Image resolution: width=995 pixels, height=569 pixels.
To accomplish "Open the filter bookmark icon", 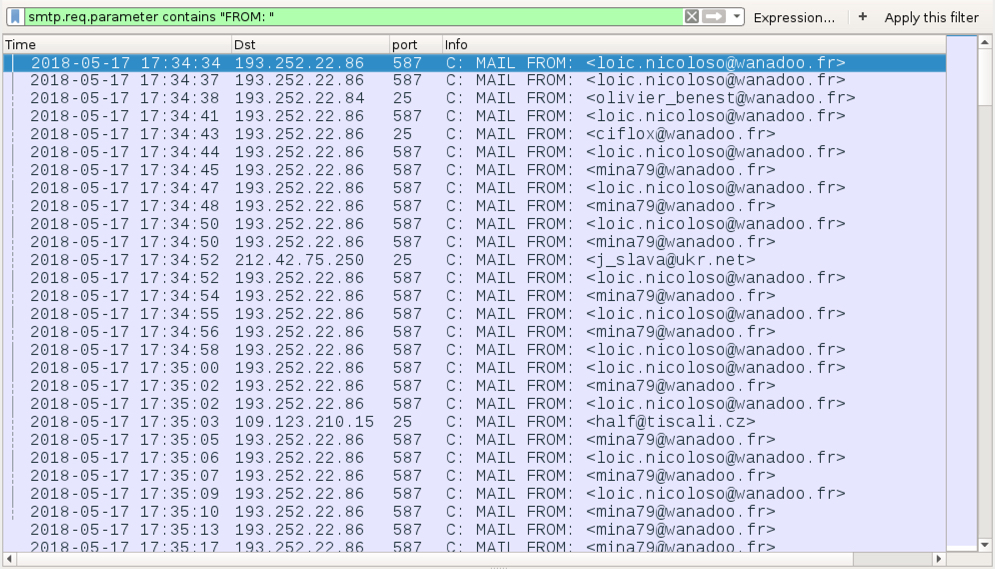I will coord(15,17).
